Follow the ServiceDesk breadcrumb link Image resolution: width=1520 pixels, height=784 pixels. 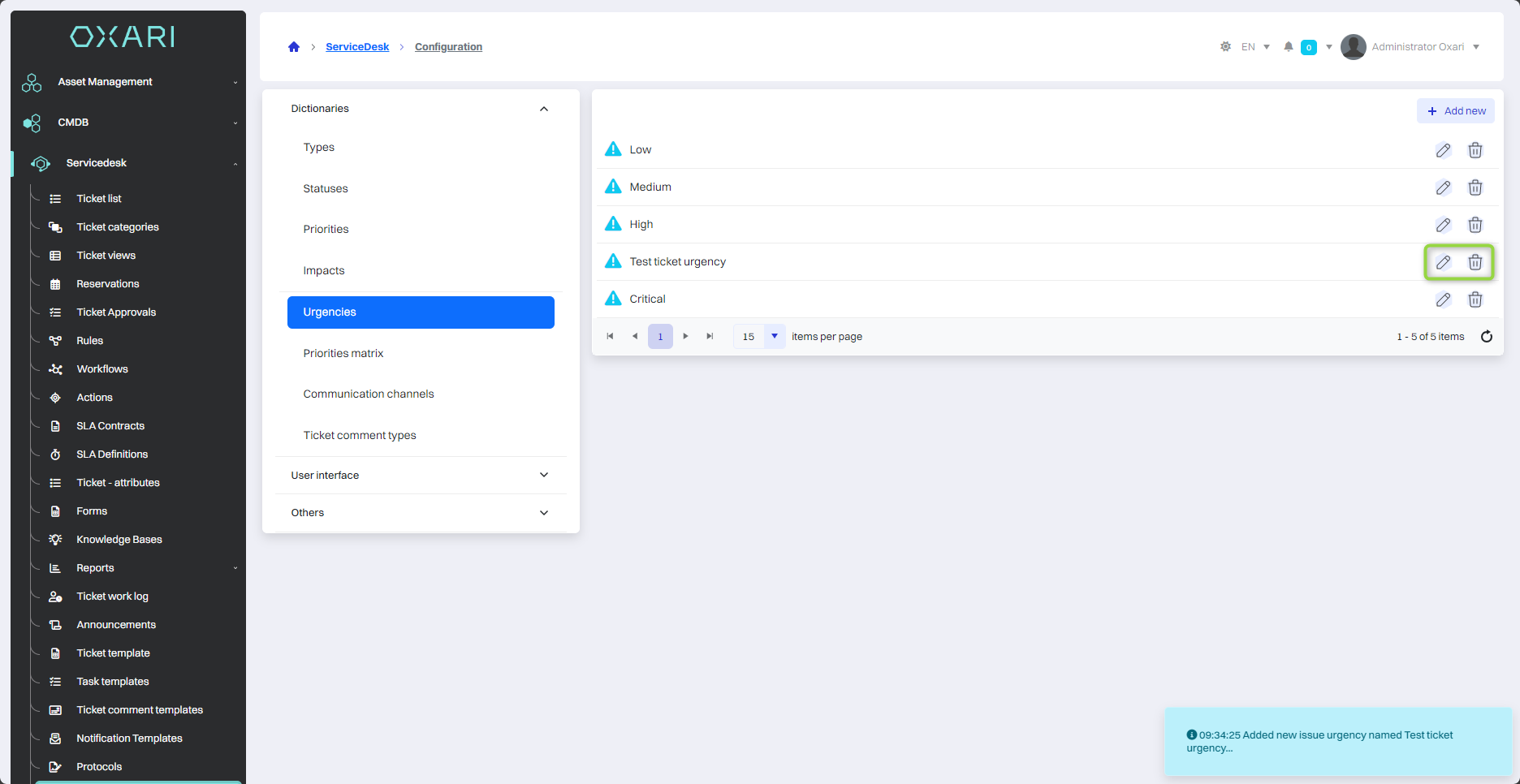(x=357, y=47)
